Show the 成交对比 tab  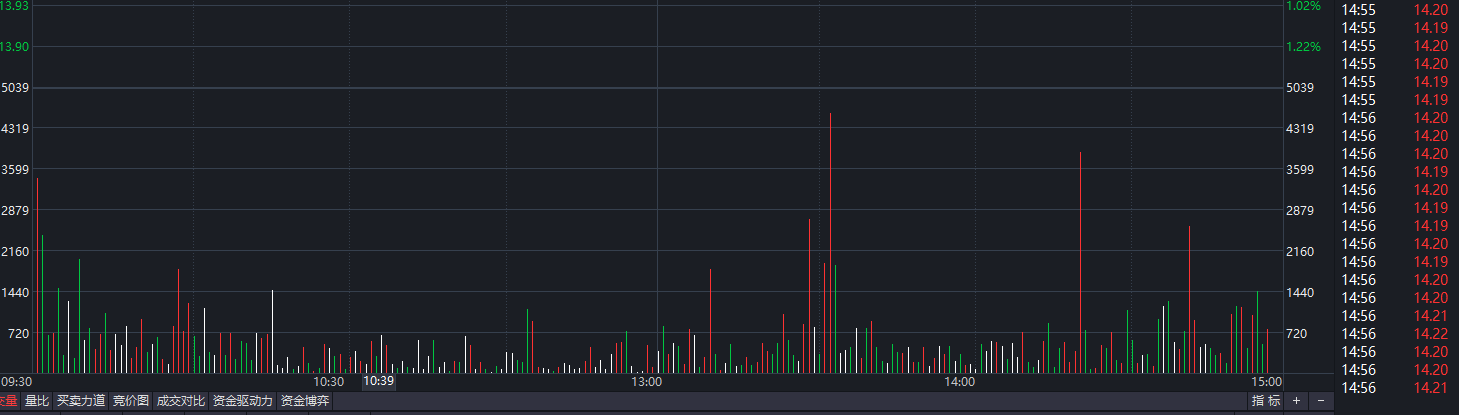(x=181, y=401)
